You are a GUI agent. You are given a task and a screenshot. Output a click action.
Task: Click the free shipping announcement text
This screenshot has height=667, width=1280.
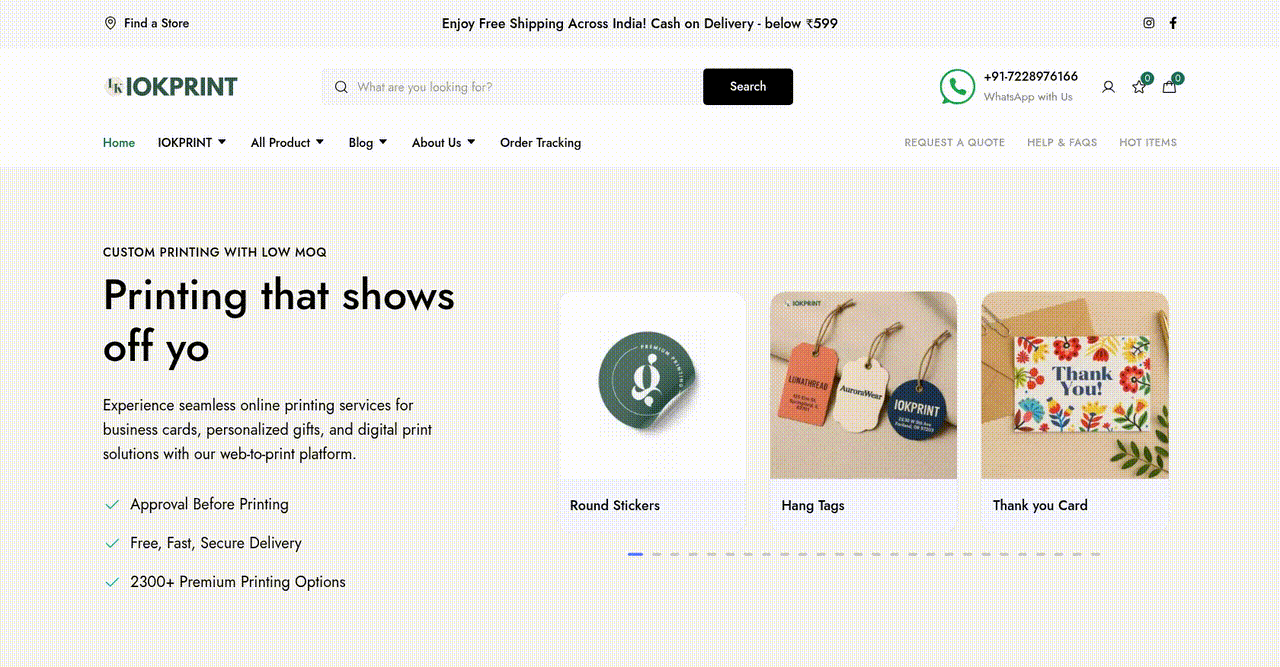coord(640,23)
